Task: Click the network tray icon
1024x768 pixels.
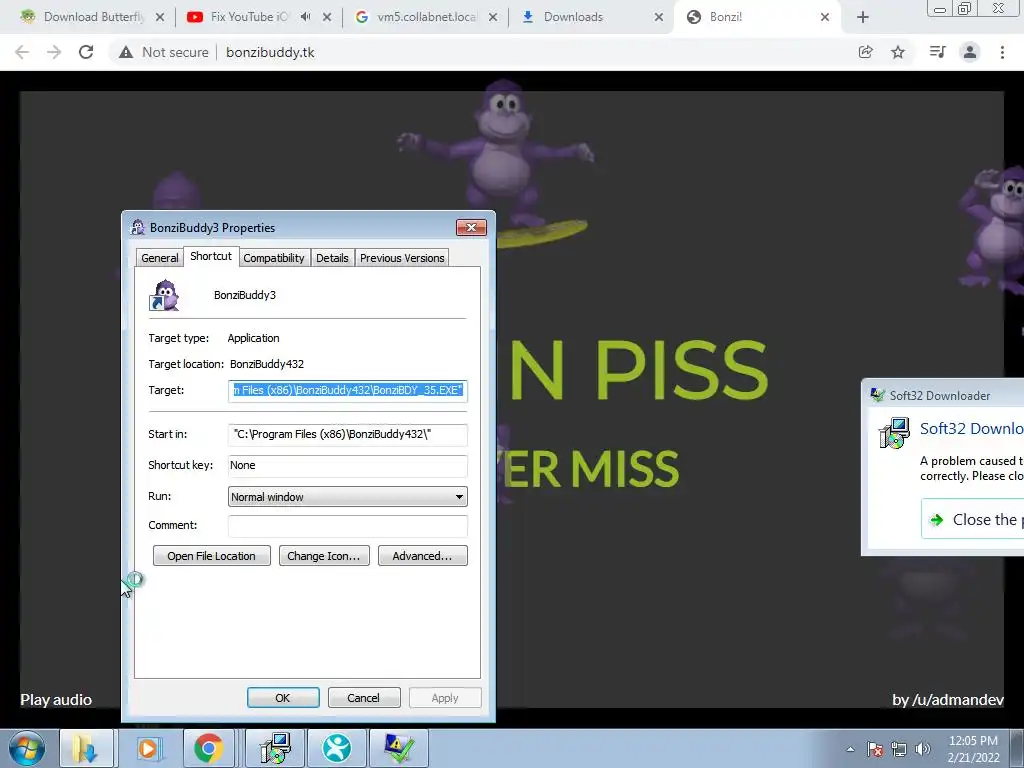Action: point(899,749)
